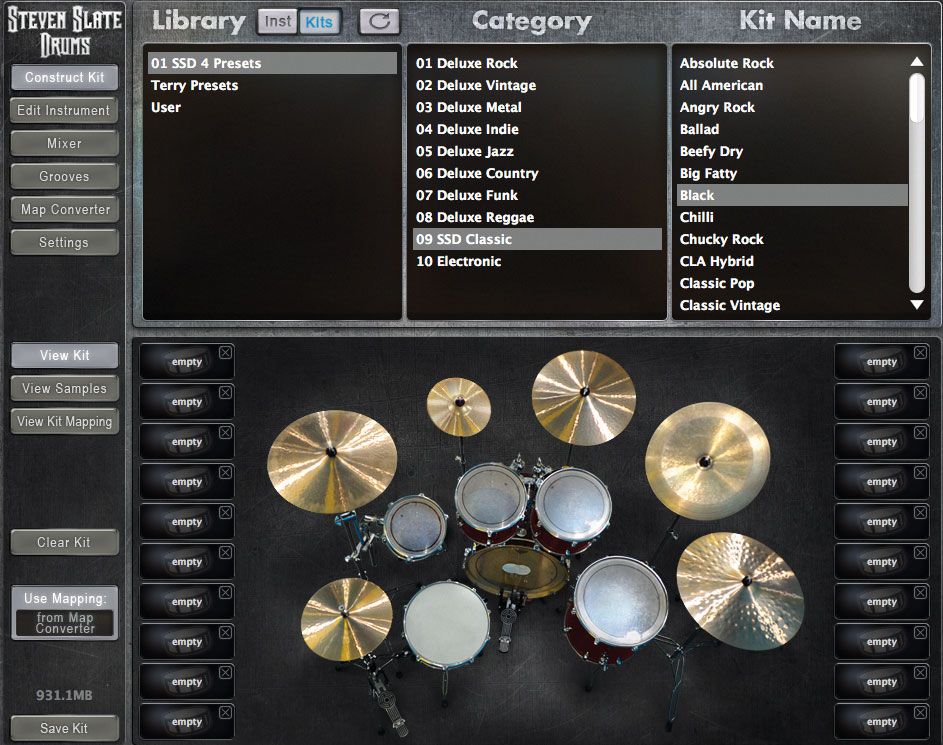Clear the bottommost right-column empty slot with X
The height and width of the screenshot is (745, 943).
point(920,713)
